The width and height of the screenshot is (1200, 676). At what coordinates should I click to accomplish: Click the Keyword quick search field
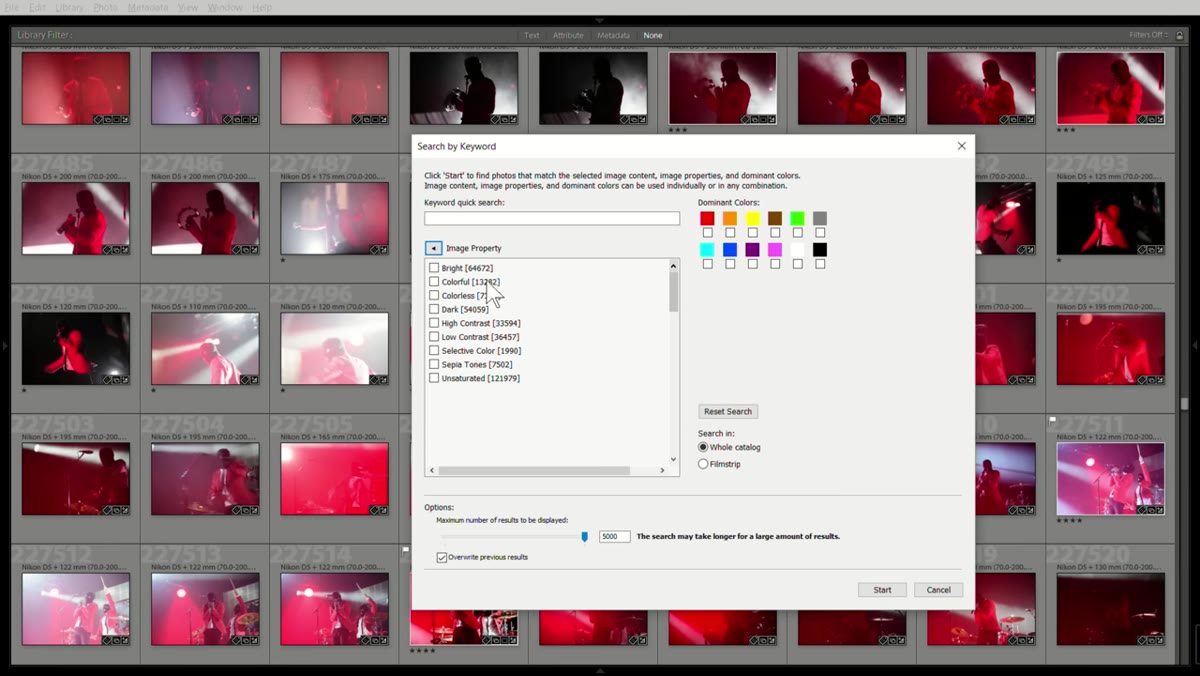552,218
